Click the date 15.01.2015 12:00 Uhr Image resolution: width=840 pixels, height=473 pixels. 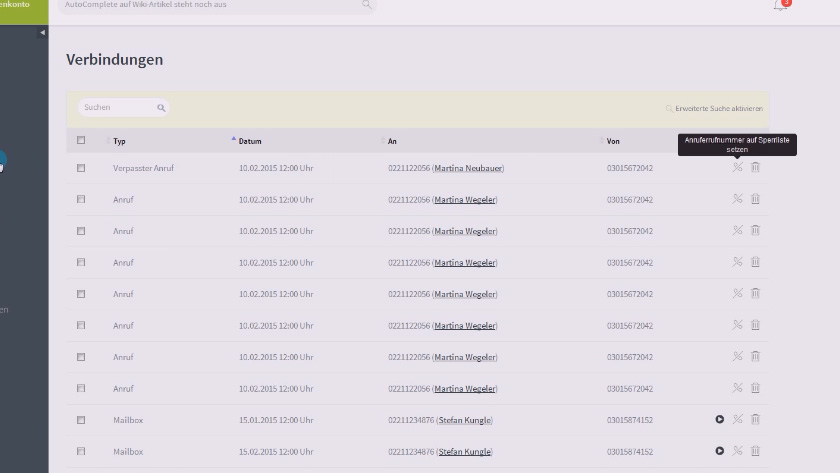pyautogui.click(x=276, y=421)
